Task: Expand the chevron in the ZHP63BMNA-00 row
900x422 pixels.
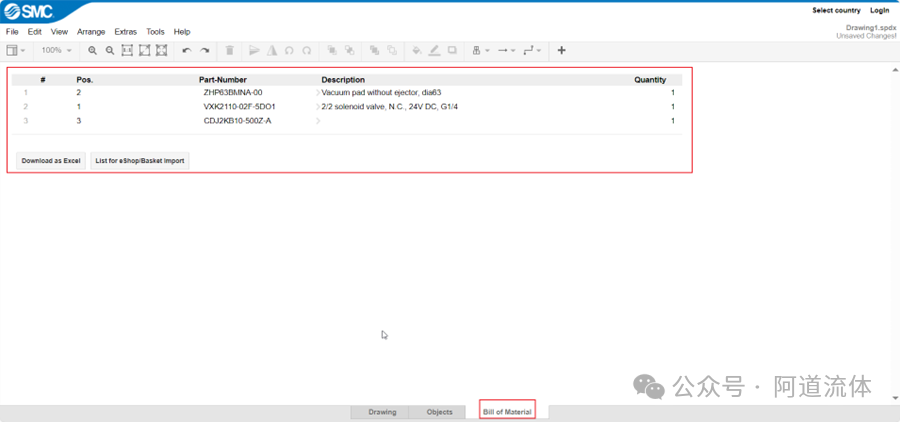Action: 318,92
